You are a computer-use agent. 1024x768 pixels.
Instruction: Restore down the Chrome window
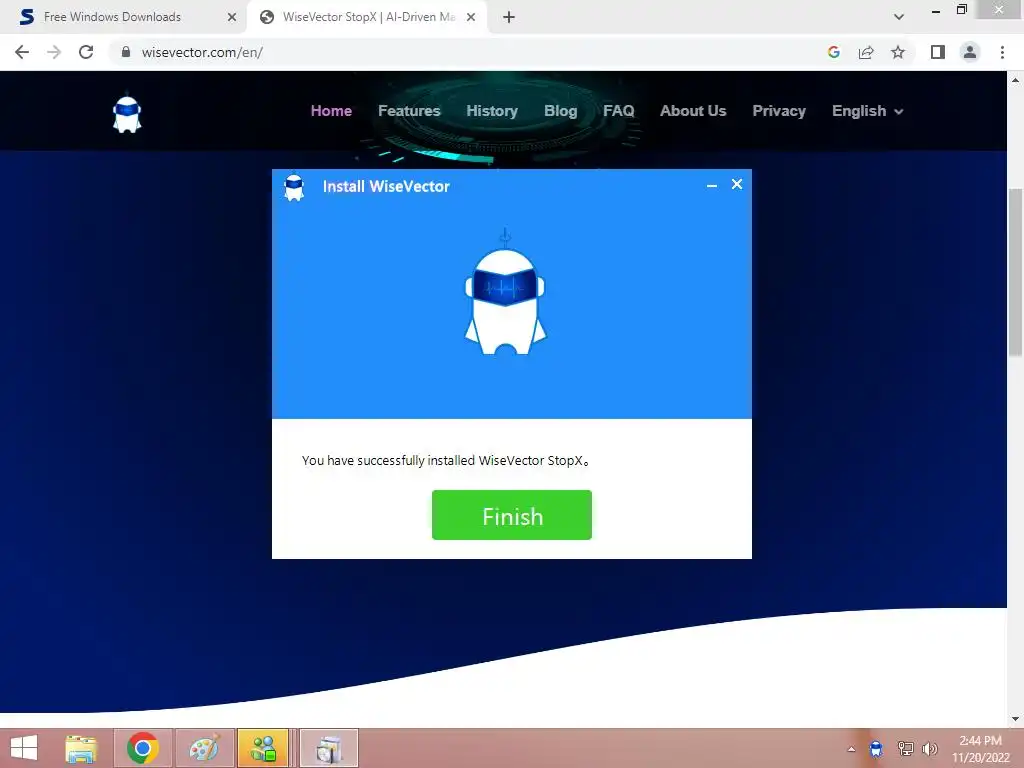point(961,10)
